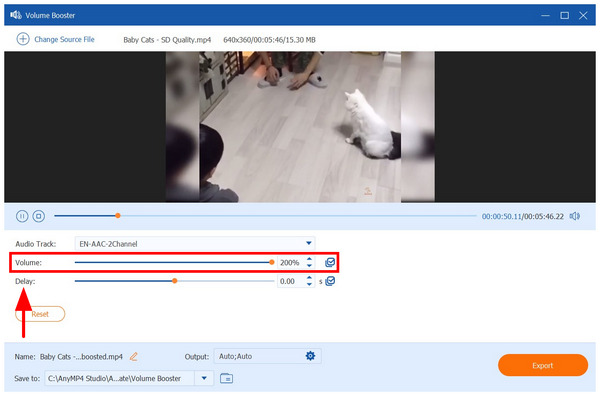Edit output file name pencil icon
The width and height of the screenshot is (600, 396).
134,357
